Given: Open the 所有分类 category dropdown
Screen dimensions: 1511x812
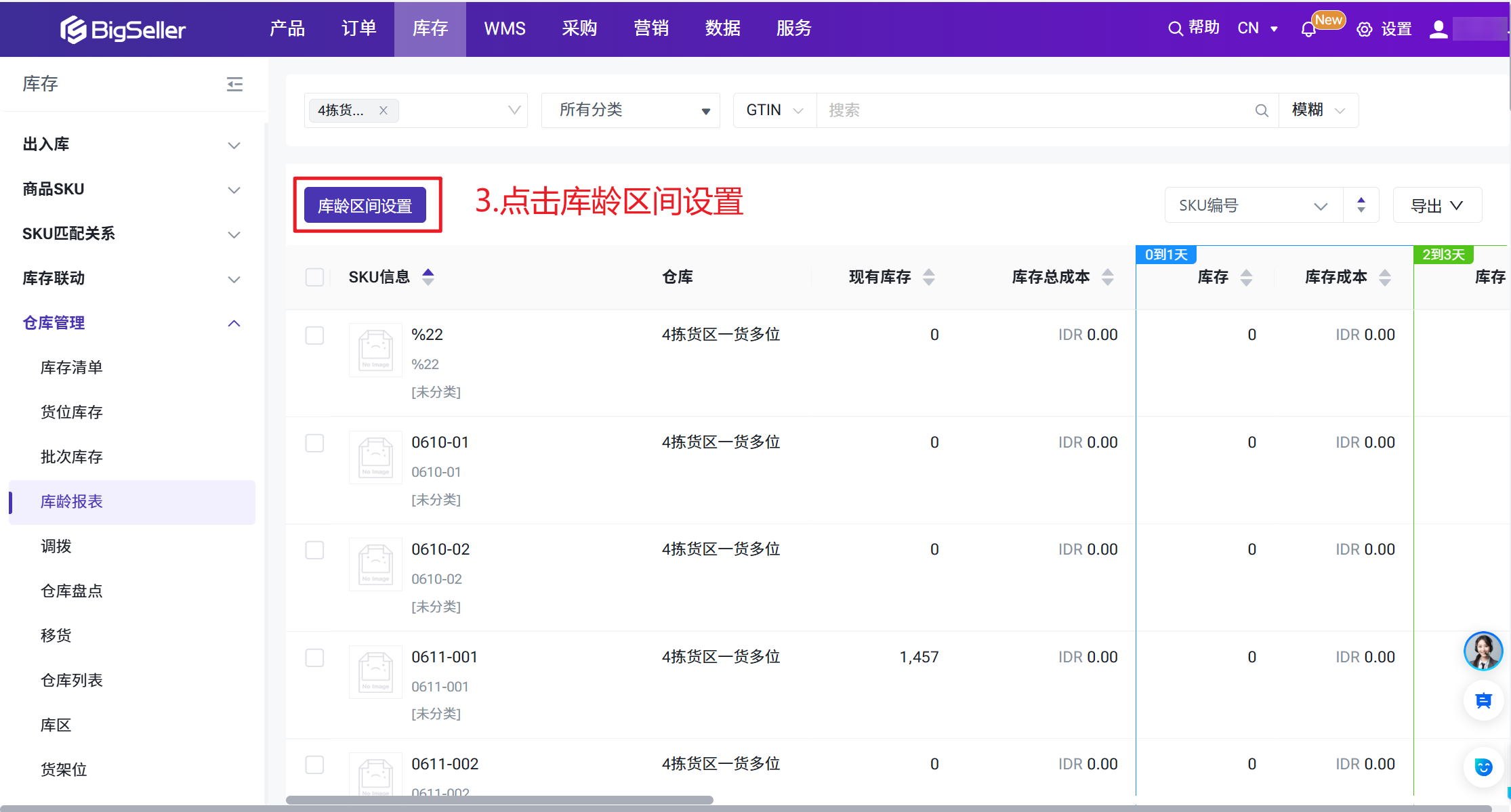Looking at the screenshot, I should coord(630,110).
